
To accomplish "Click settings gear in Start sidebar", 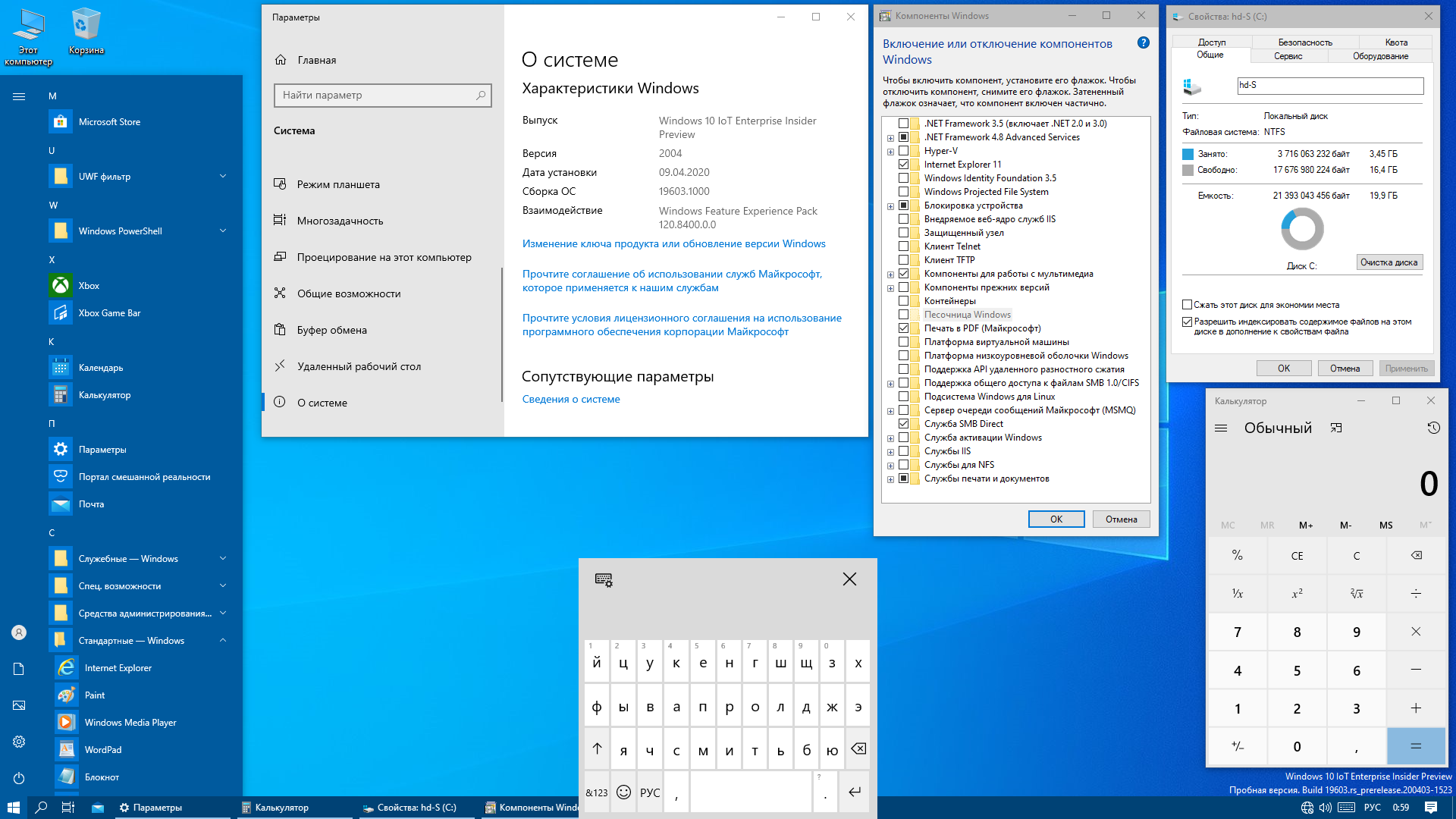I will tap(19, 742).
